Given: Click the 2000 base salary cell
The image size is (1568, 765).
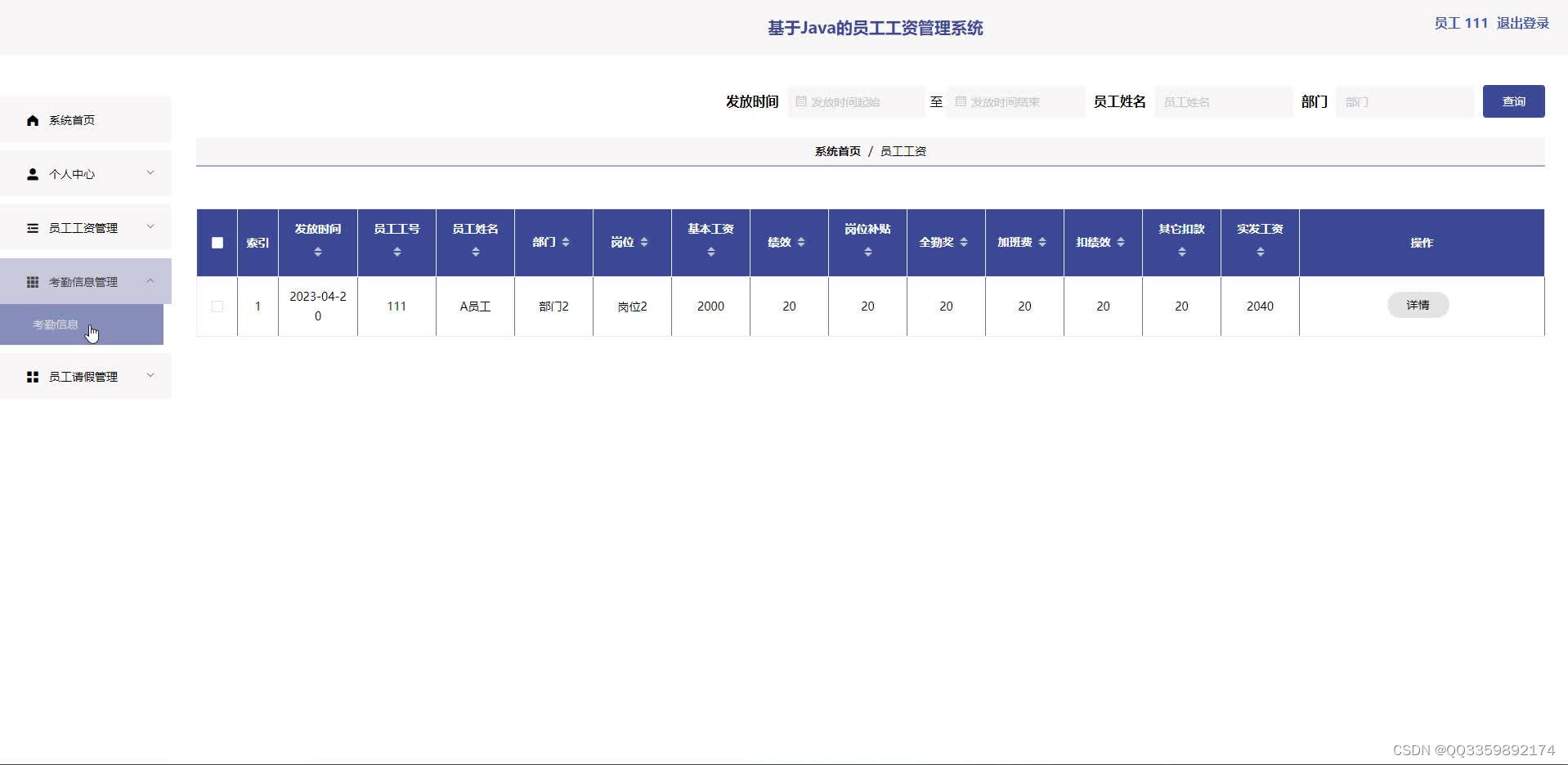Looking at the screenshot, I should pos(710,306).
